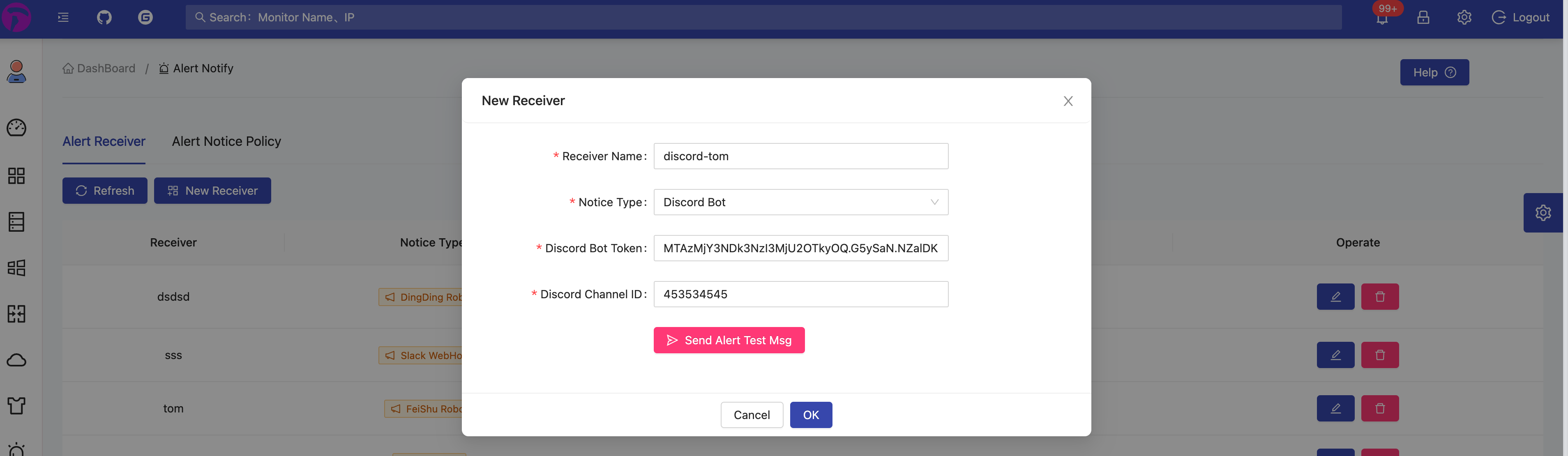The width and height of the screenshot is (1568, 456).
Task: Click the New Receiver button
Action: (212, 190)
